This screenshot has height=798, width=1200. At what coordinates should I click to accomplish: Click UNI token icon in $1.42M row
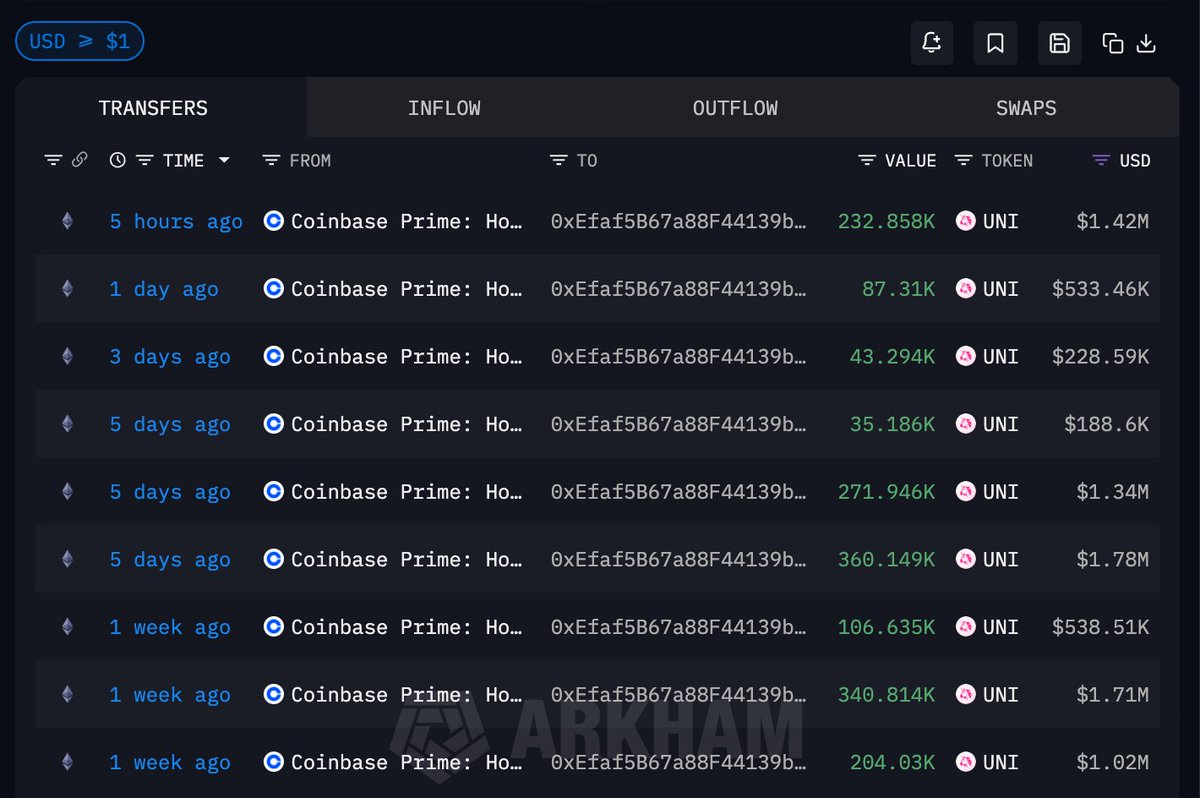click(965, 221)
